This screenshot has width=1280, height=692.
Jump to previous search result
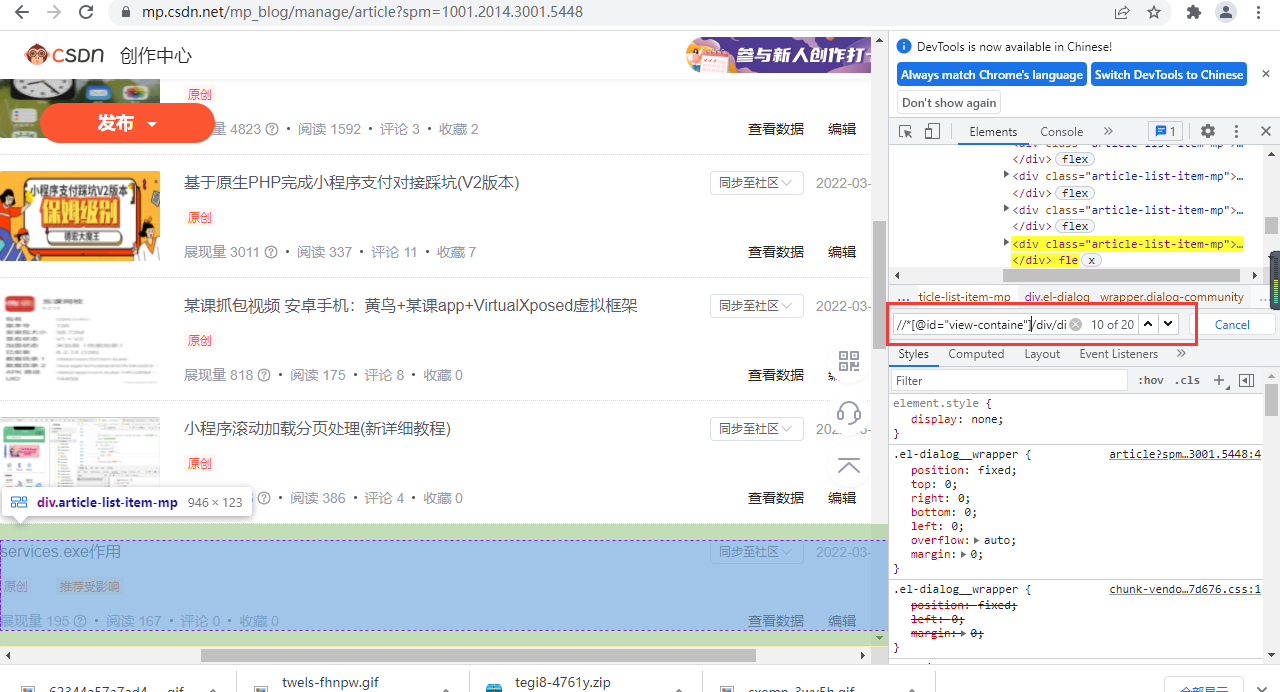tap(1148, 324)
